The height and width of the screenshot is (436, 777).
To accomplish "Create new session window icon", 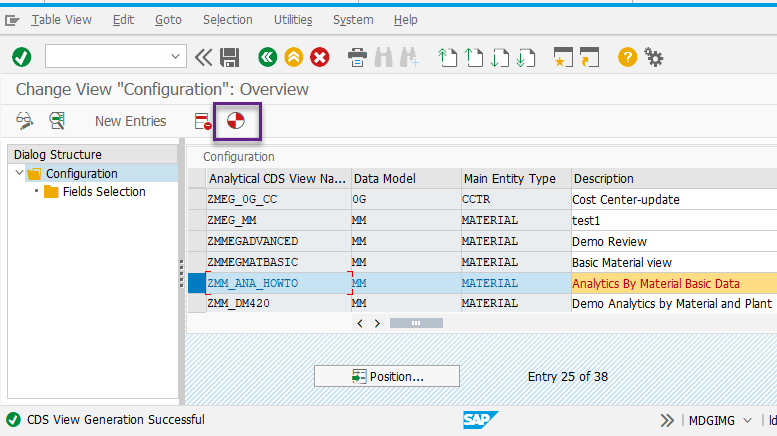I will click(563, 57).
